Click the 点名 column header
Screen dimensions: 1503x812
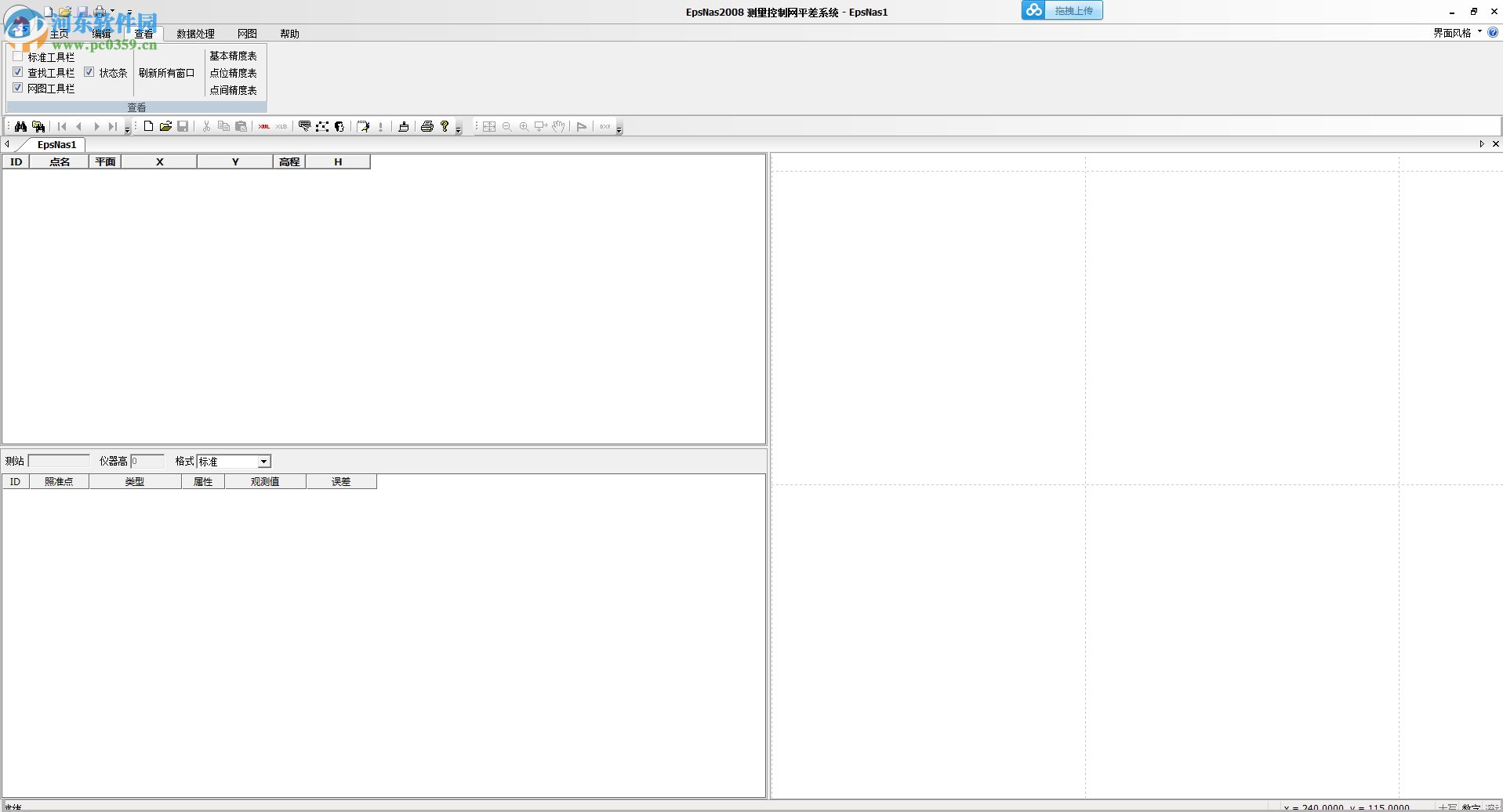60,161
